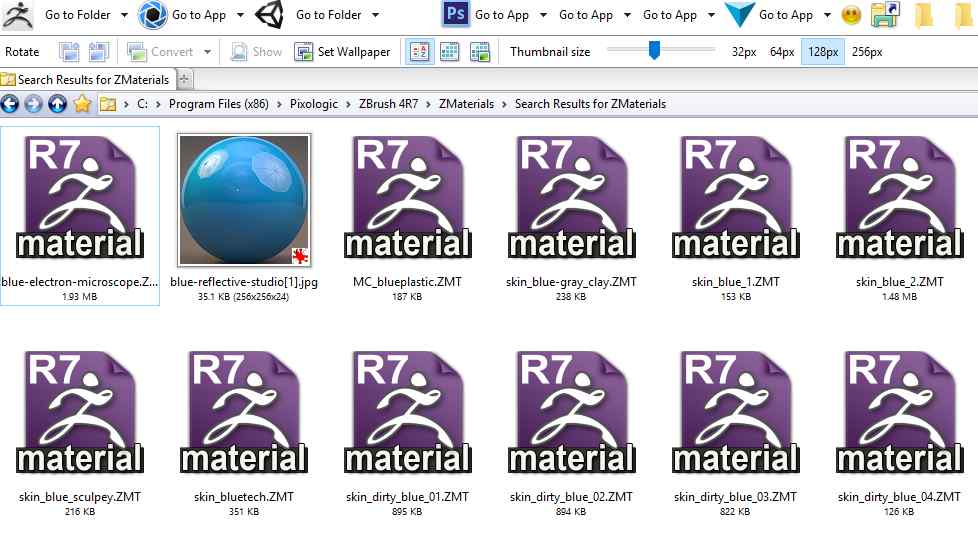Select skin_blue_sculpey.ZMT material icon

point(80,412)
